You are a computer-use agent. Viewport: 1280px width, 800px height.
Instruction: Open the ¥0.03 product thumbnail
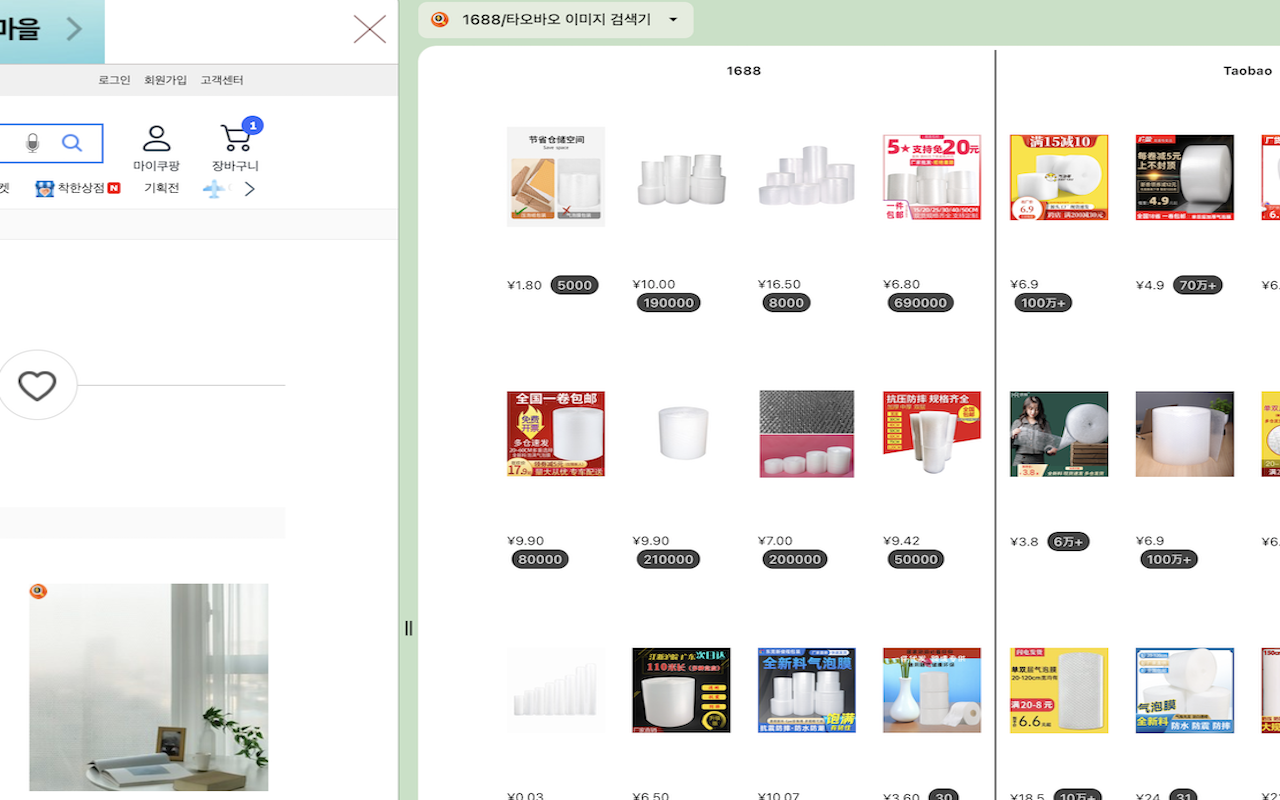coord(556,690)
